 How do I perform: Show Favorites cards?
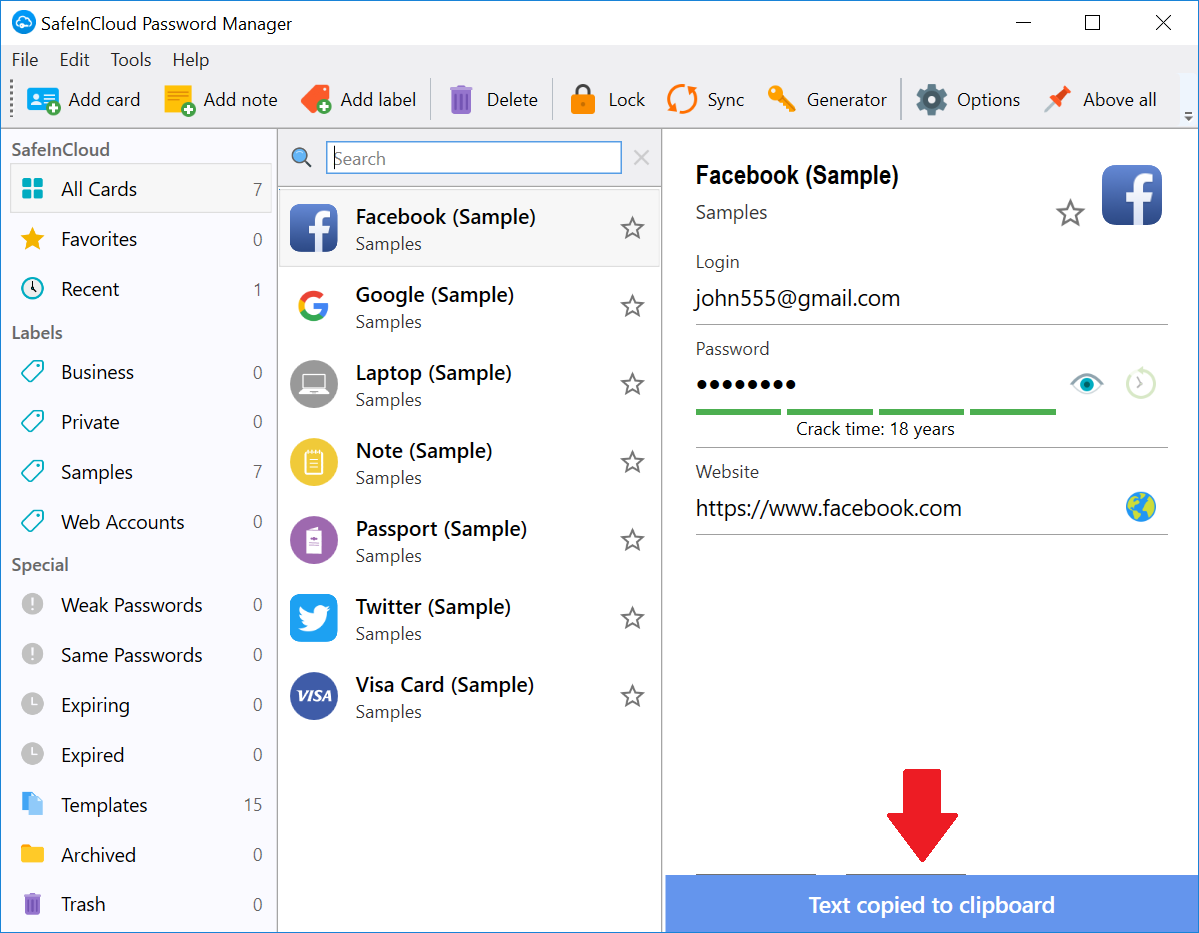pyautogui.click(x=141, y=239)
